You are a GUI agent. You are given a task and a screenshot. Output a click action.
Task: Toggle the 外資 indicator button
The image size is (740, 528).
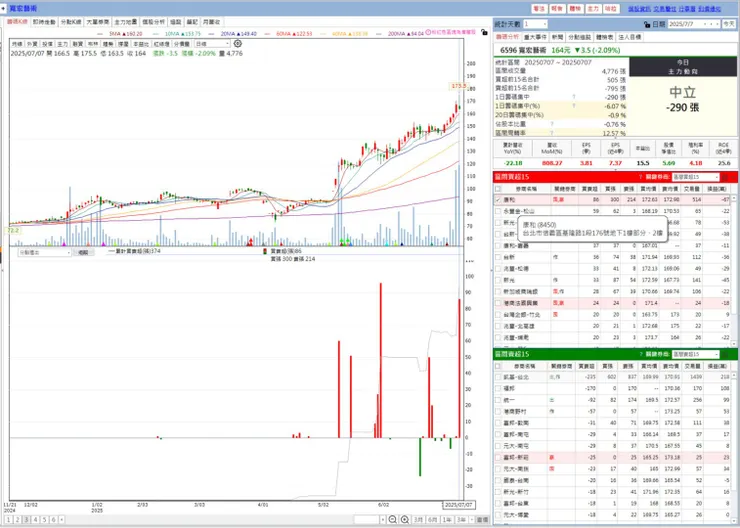click(32, 43)
